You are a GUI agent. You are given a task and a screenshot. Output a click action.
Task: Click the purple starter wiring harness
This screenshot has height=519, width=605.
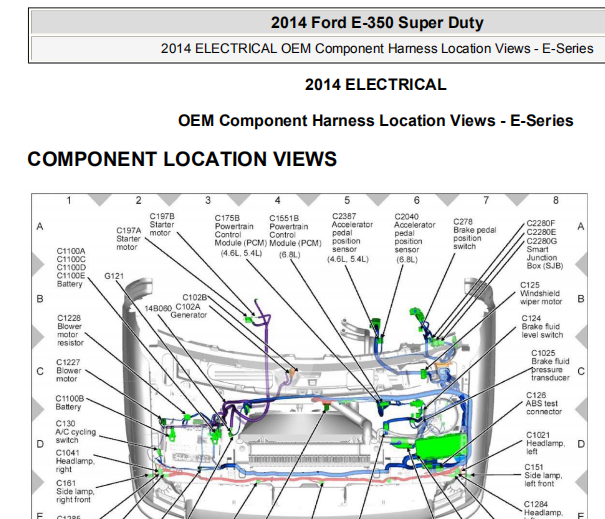click(266, 359)
